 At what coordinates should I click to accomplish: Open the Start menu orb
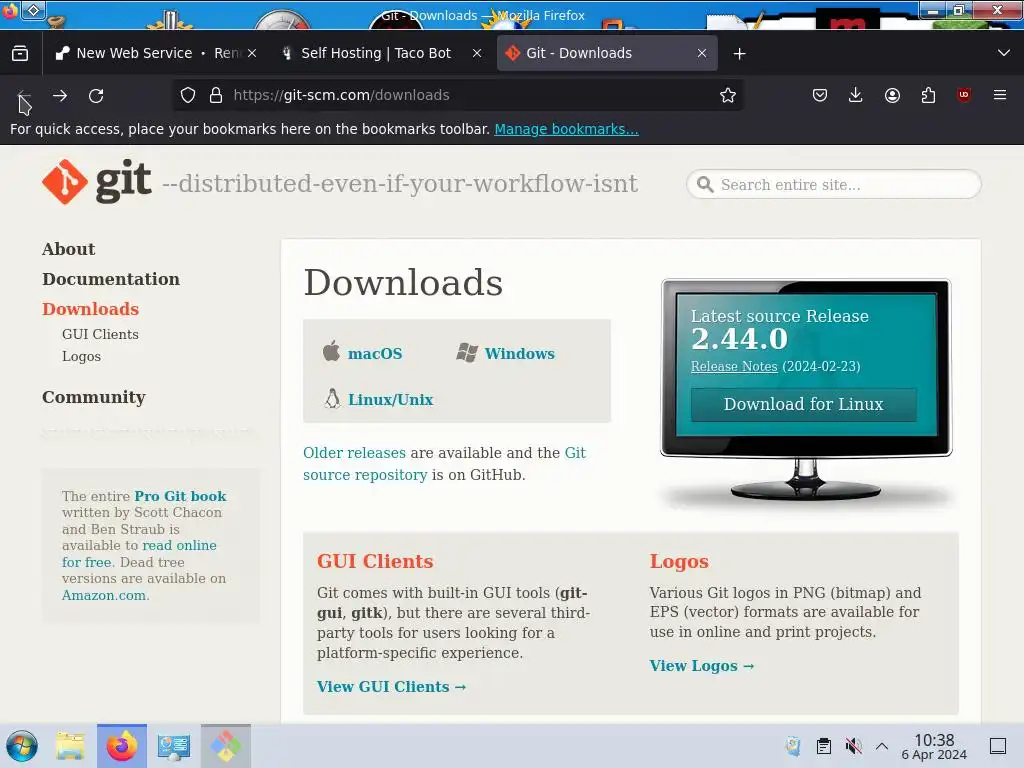point(22,746)
